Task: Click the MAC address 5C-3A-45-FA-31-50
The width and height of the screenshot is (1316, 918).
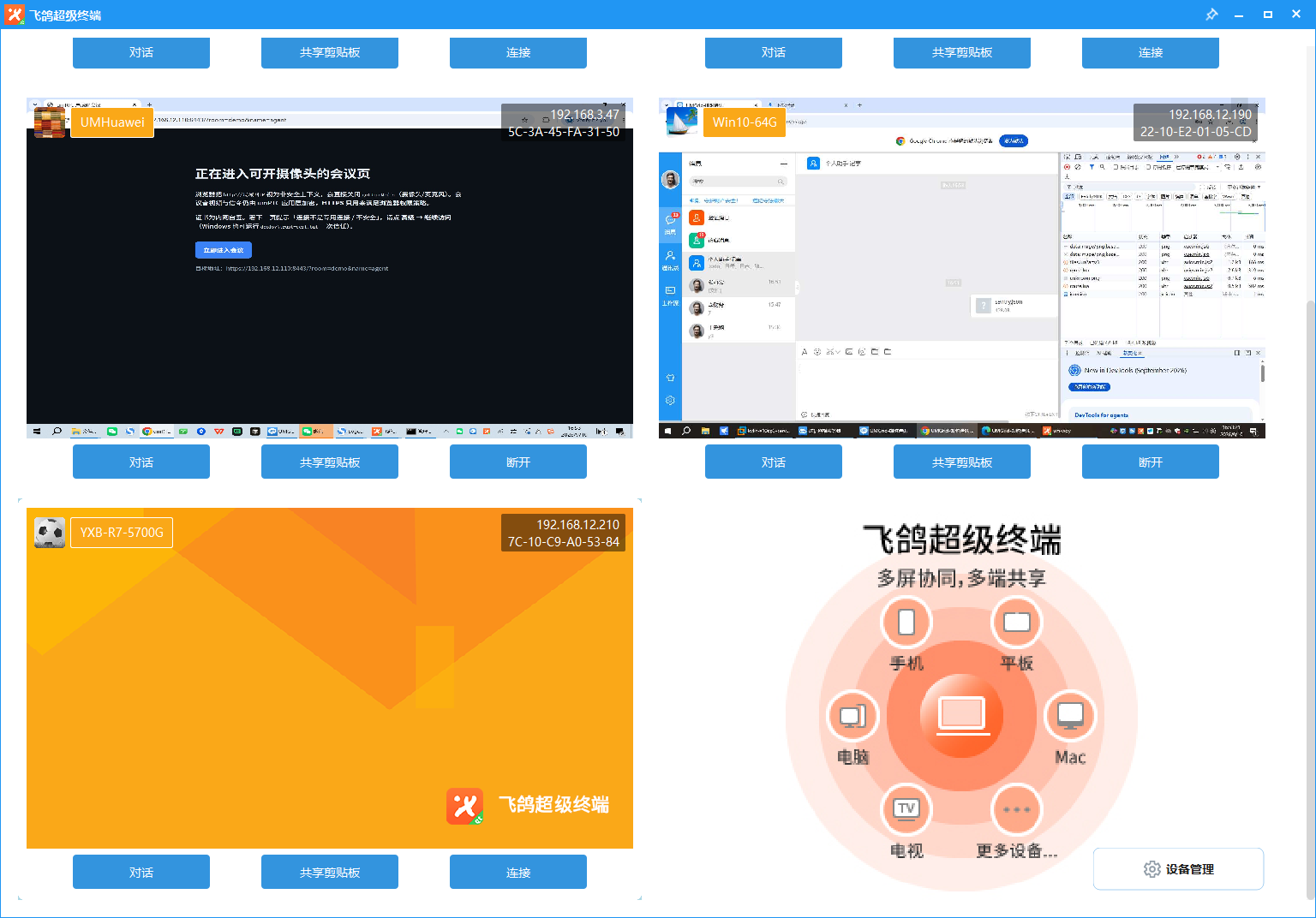Action: pyautogui.click(x=564, y=132)
